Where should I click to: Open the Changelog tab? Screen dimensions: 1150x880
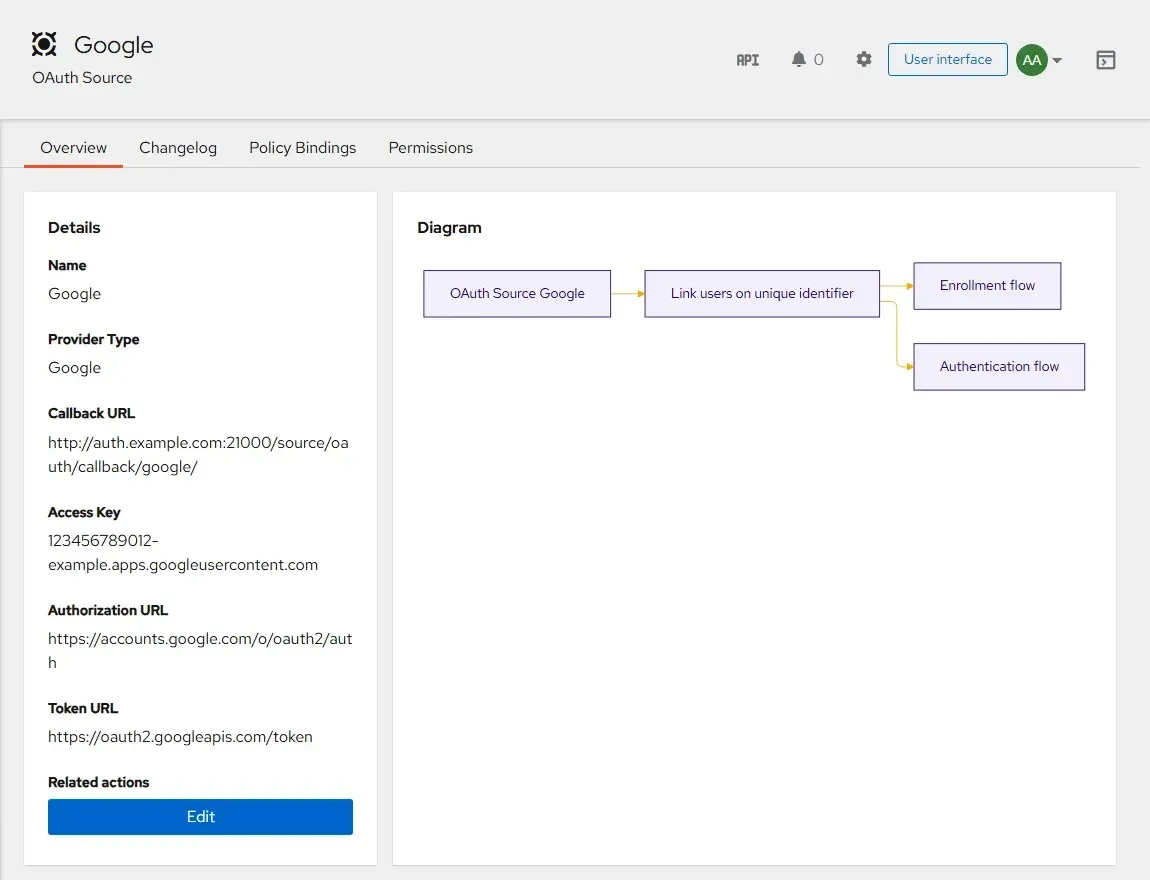point(178,147)
